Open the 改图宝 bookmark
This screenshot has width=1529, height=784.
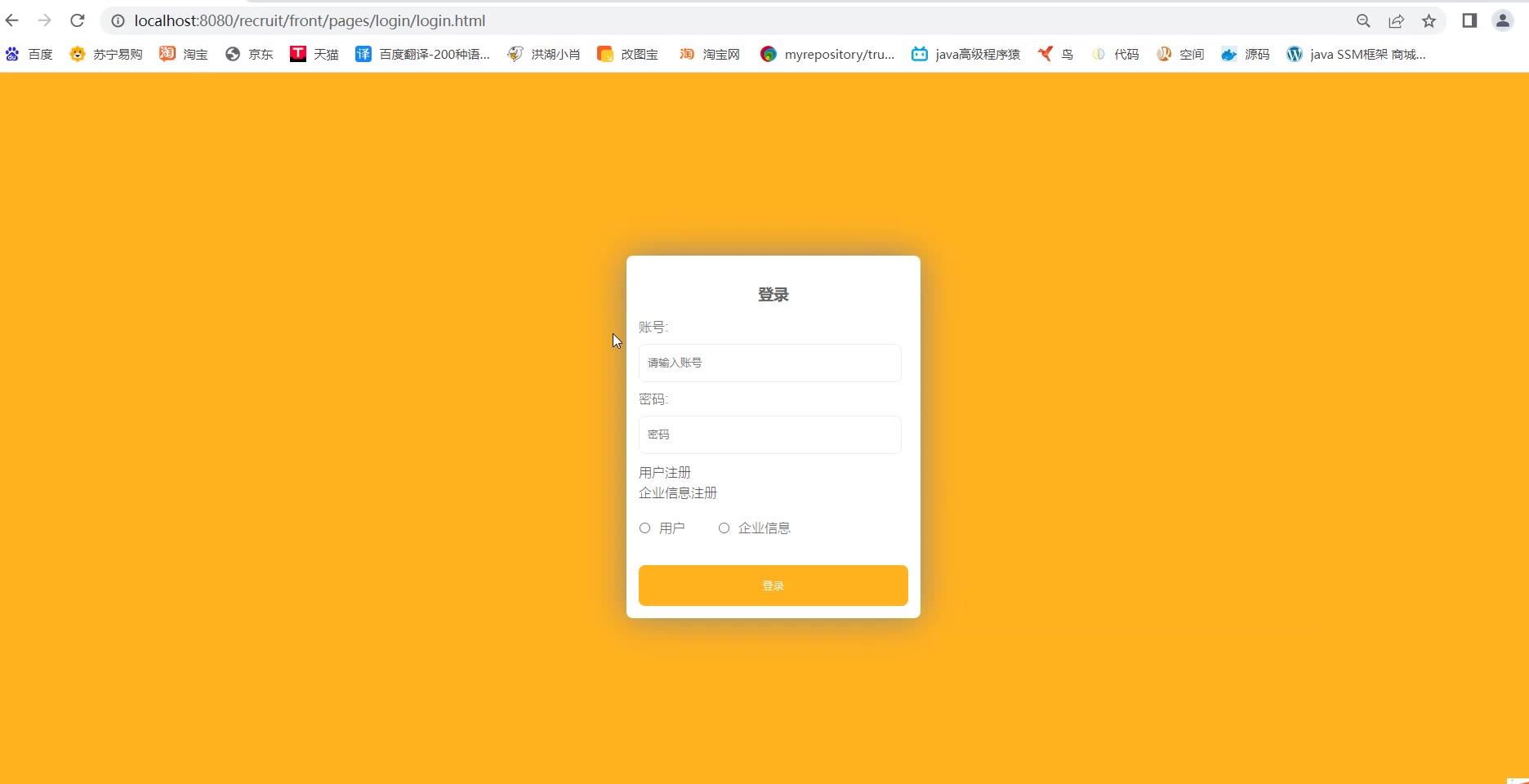628,54
